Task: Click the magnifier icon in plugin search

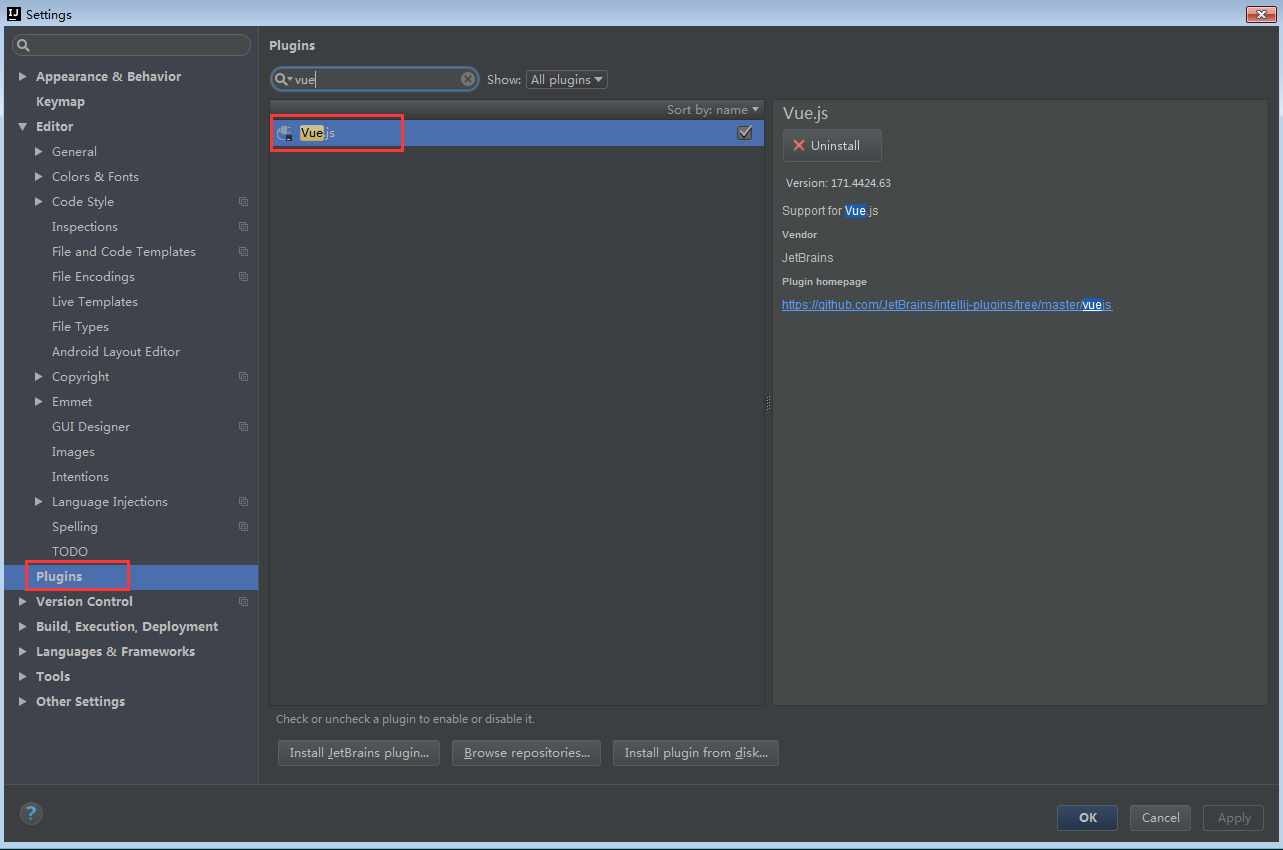Action: [282, 79]
